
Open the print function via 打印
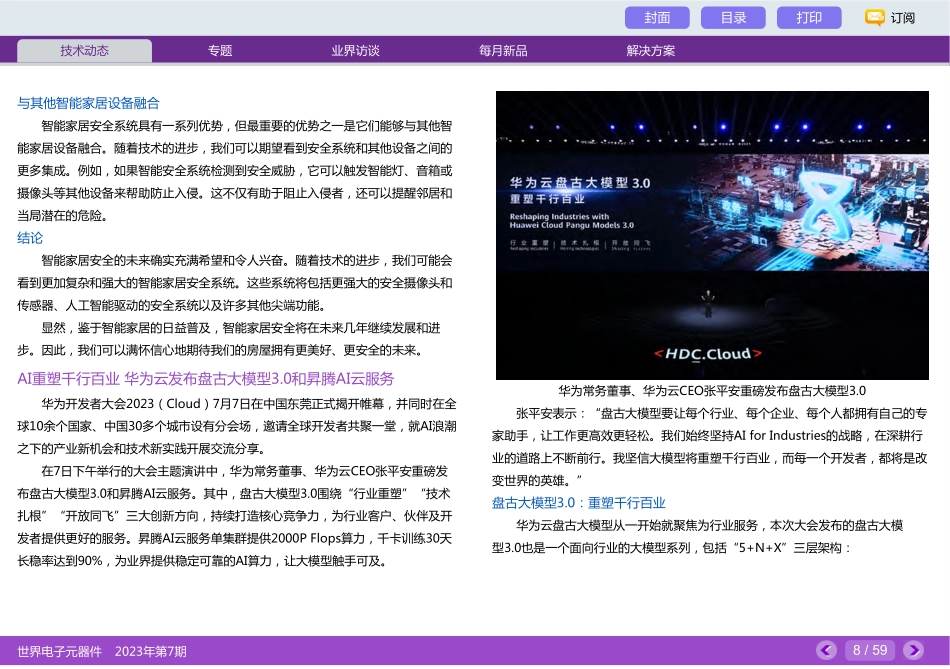[x=808, y=17]
